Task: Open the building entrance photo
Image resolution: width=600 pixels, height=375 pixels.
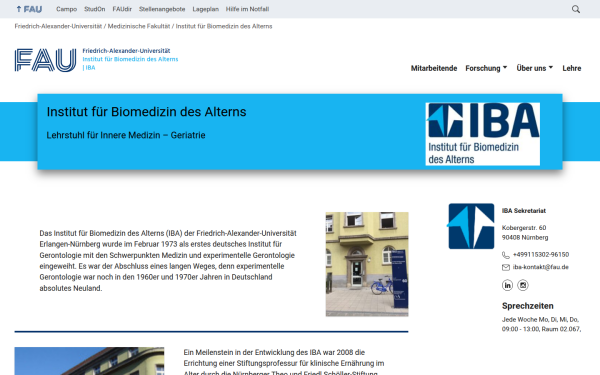Action: pyautogui.click(x=367, y=264)
